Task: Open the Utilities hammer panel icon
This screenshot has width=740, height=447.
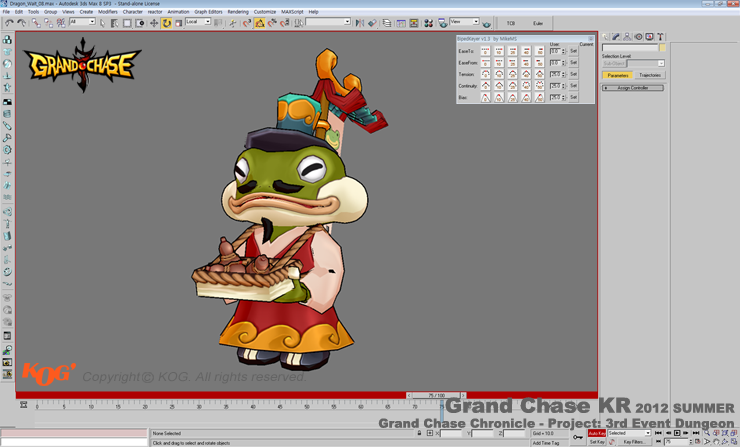Action: pyautogui.click(x=660, y=37)
